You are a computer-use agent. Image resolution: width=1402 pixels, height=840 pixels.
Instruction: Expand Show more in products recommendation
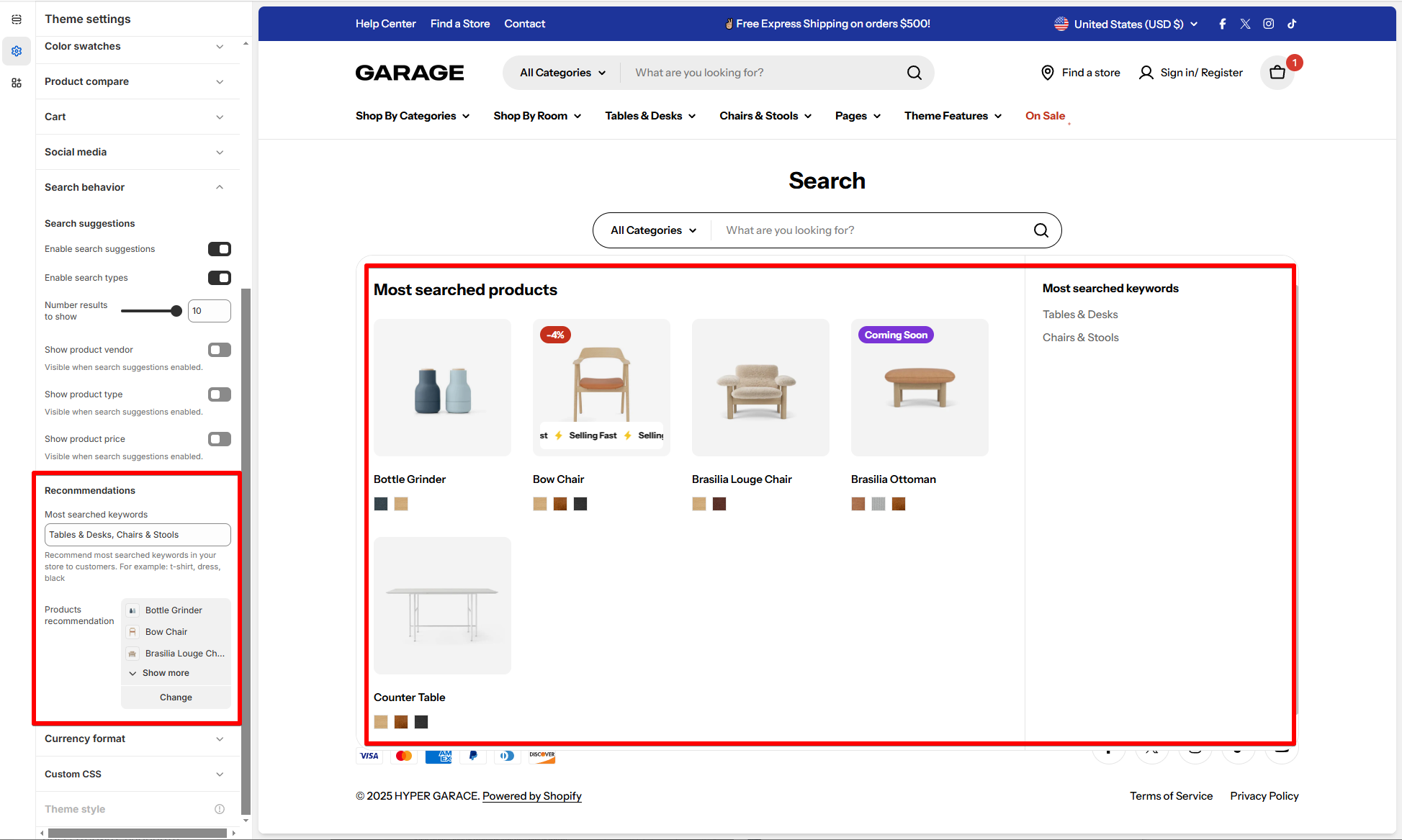[159, 673]
